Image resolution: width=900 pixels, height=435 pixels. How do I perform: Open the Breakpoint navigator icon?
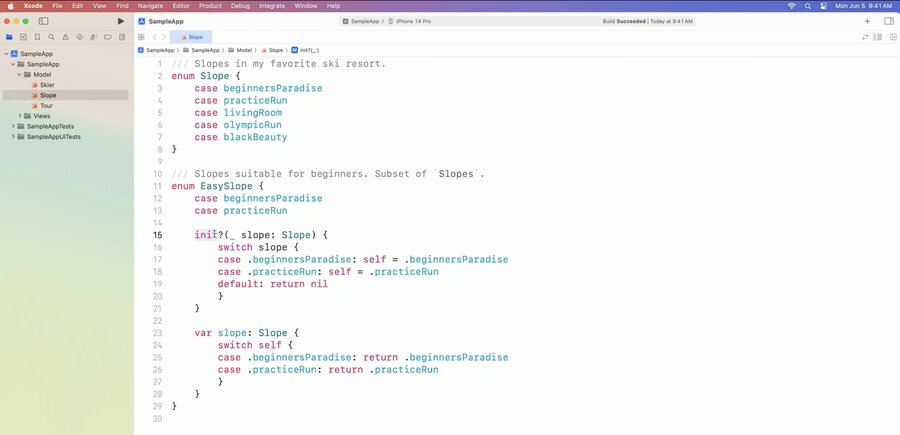click(107, 37)
